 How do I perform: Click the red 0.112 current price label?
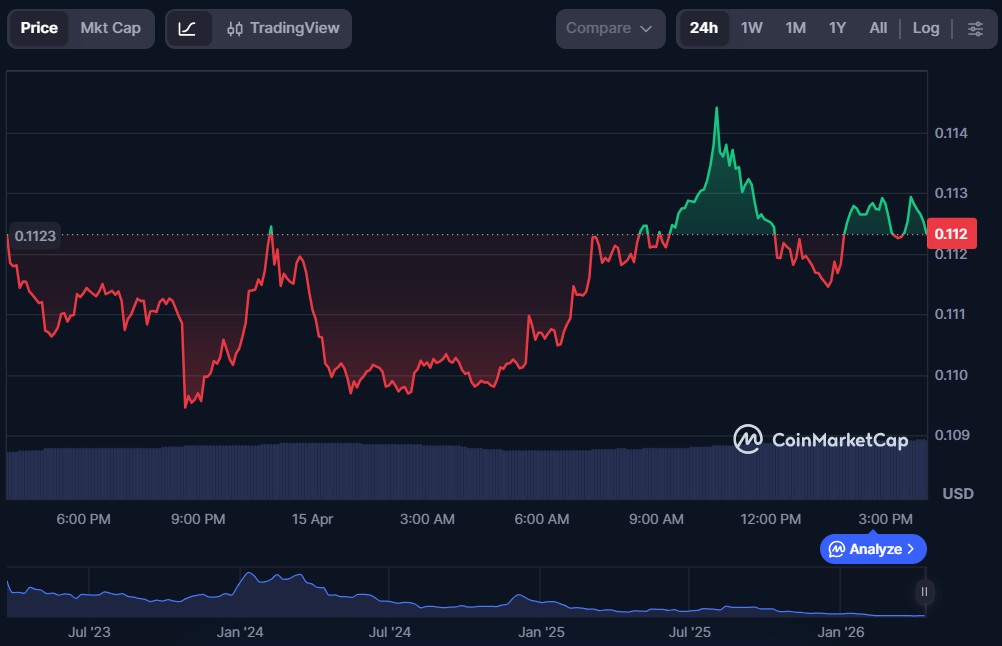tap(950, 233)
